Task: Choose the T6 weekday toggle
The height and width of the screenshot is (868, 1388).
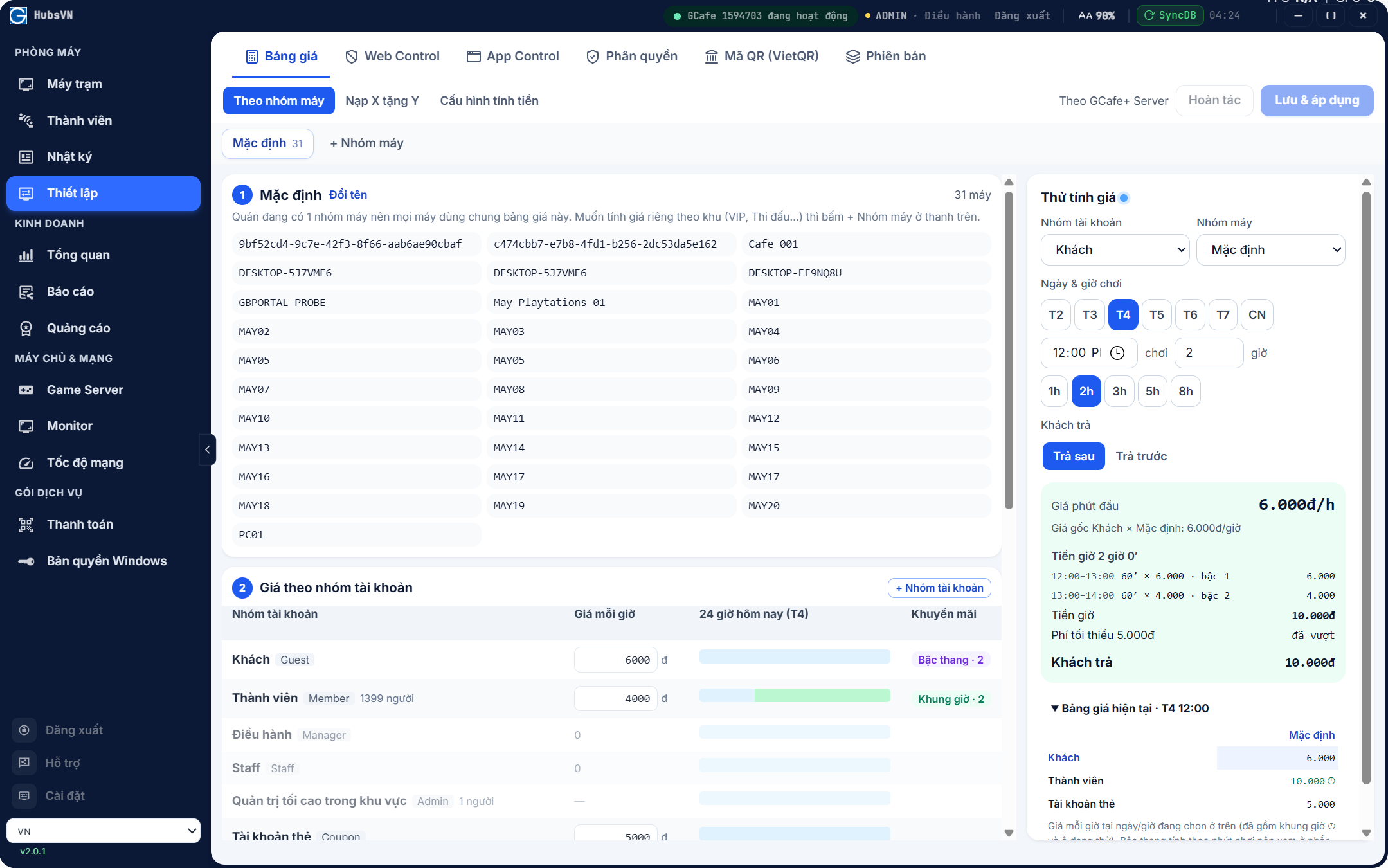Action: 1190,315
